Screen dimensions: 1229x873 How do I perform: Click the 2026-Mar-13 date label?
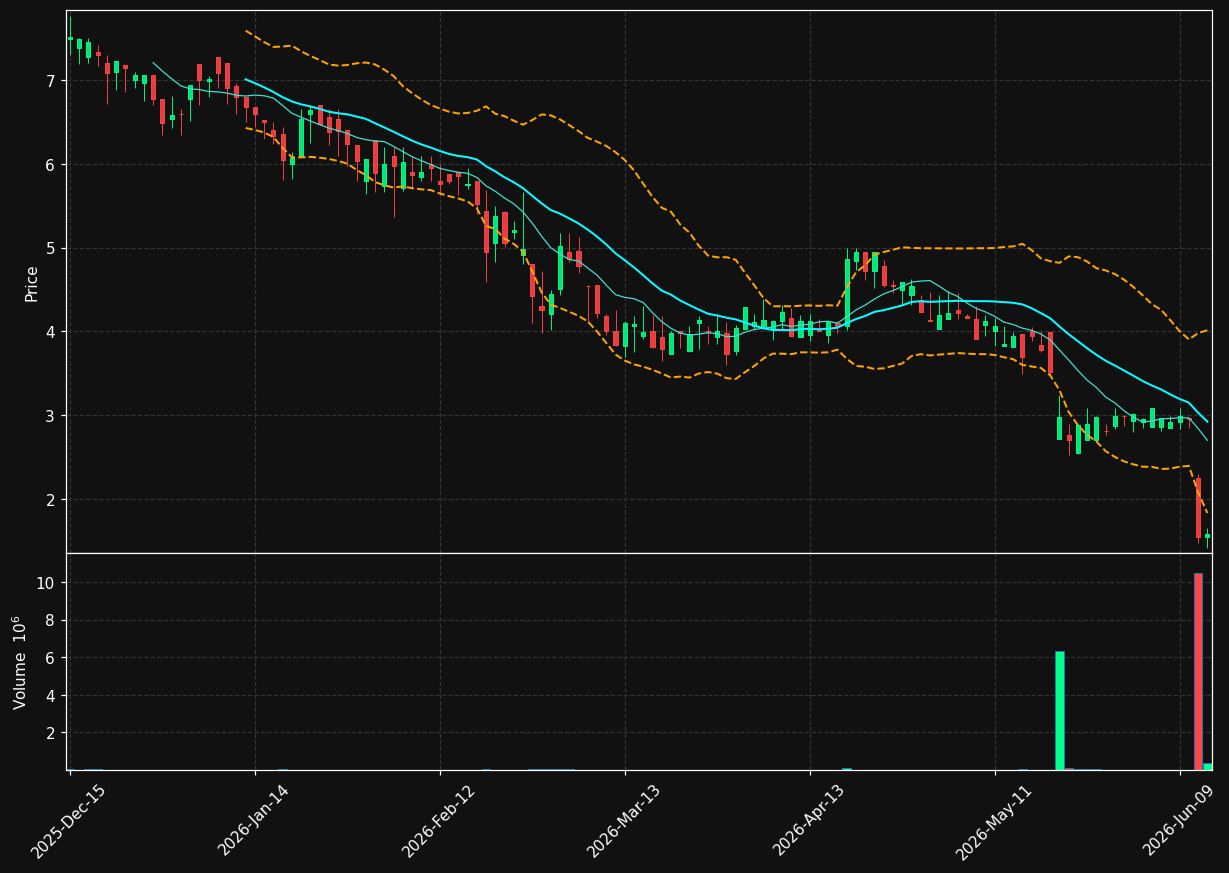(624, 822)
